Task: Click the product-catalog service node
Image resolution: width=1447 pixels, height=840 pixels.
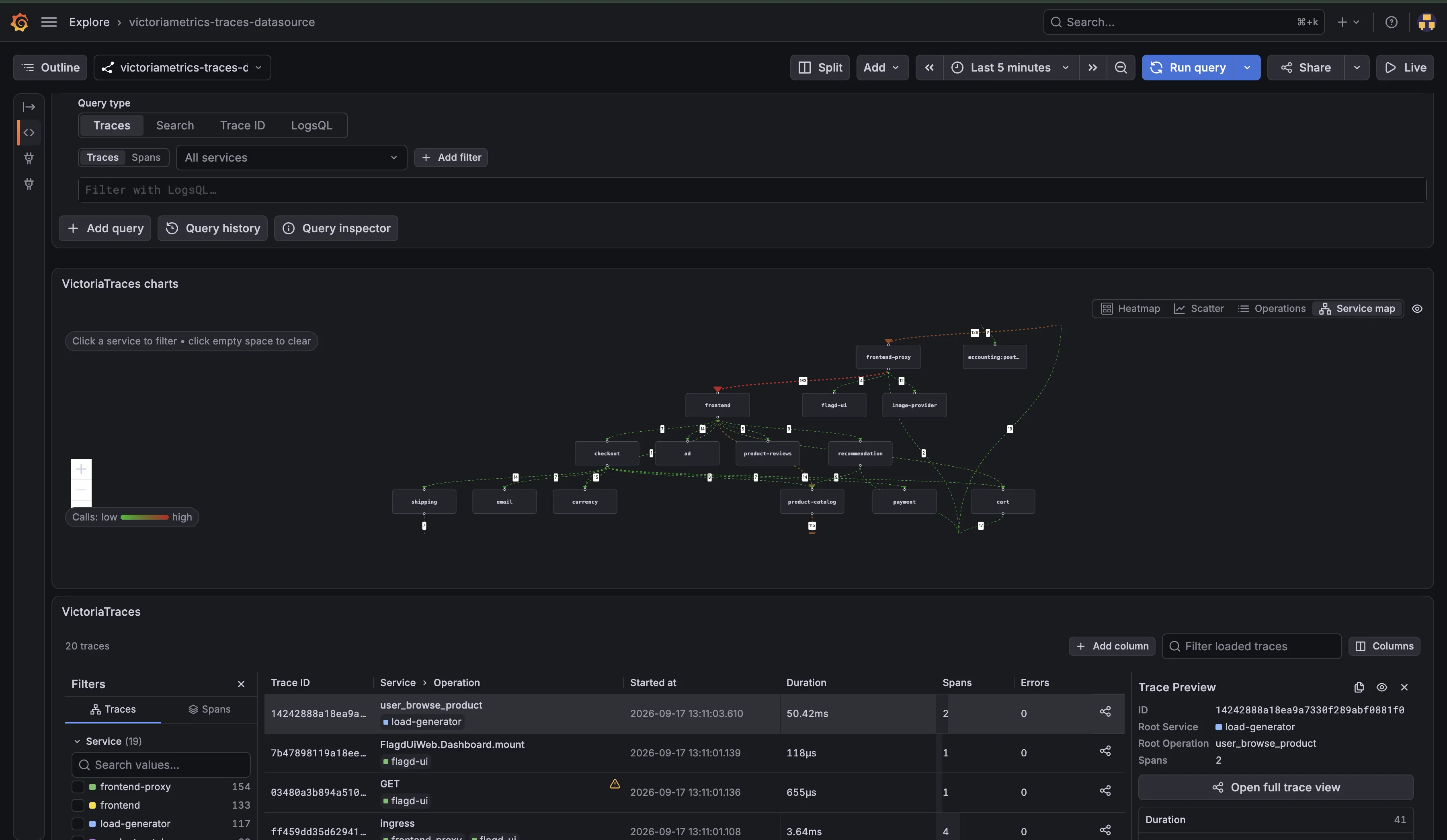Action: [x=812, y=501]
